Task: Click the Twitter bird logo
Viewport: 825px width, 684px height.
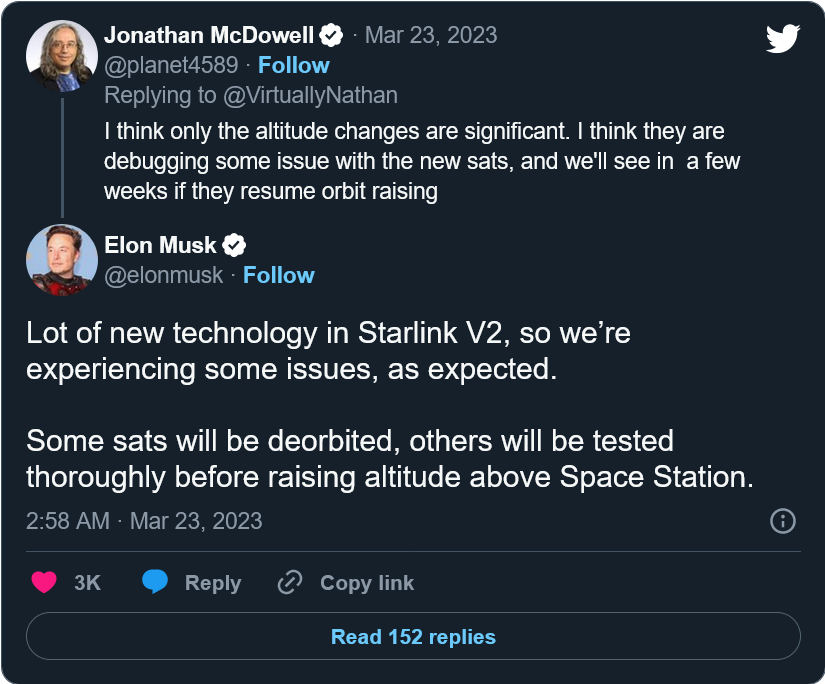Action: [783, 39]
